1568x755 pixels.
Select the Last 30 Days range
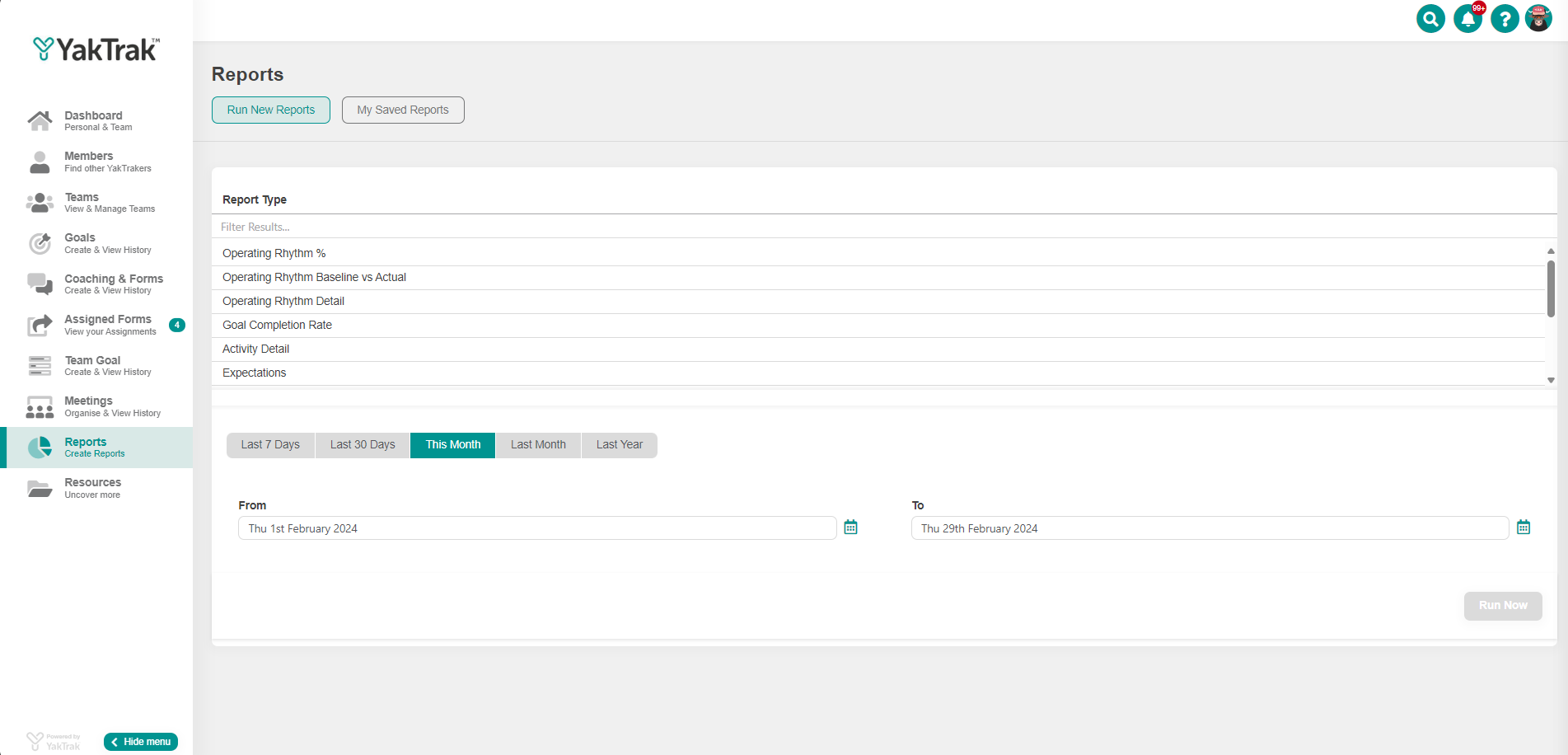(363, 445)
